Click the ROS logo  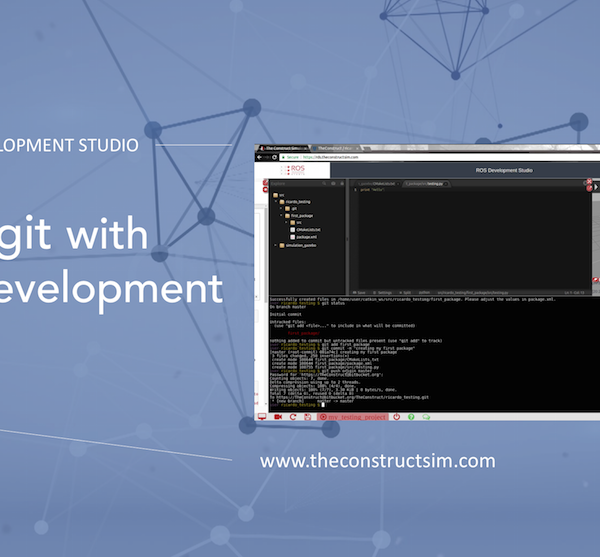(293, 170)
